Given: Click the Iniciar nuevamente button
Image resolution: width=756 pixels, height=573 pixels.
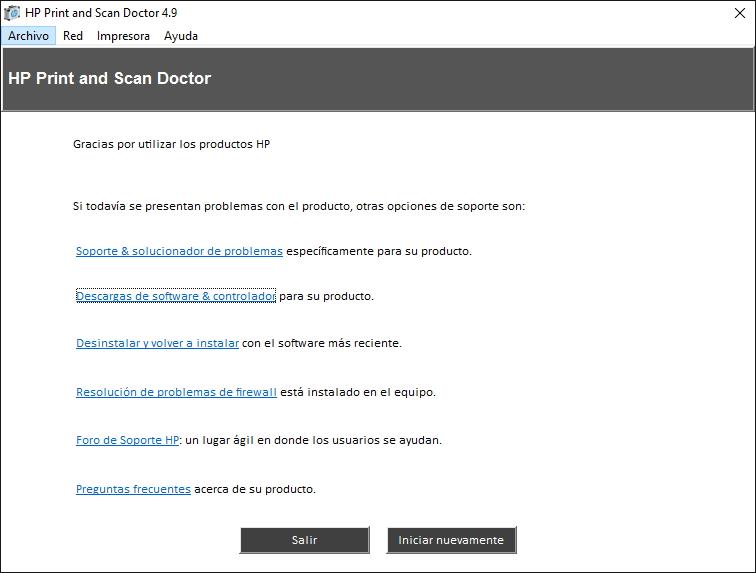Looking at the screenshot, I should (451, 540).
